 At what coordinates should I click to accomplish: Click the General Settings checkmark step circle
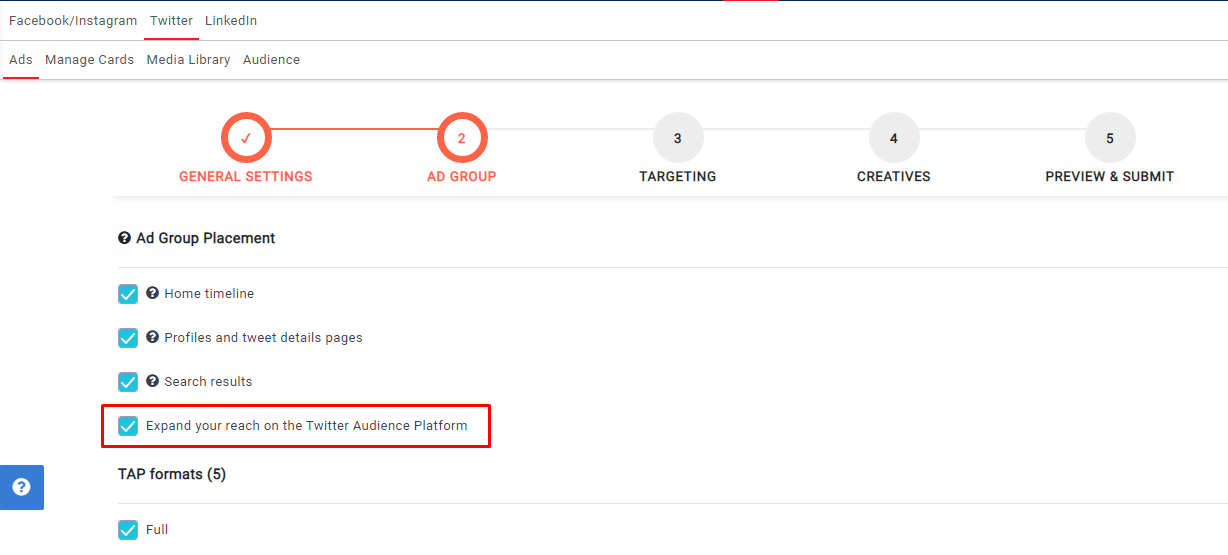(x=246, y=138)
